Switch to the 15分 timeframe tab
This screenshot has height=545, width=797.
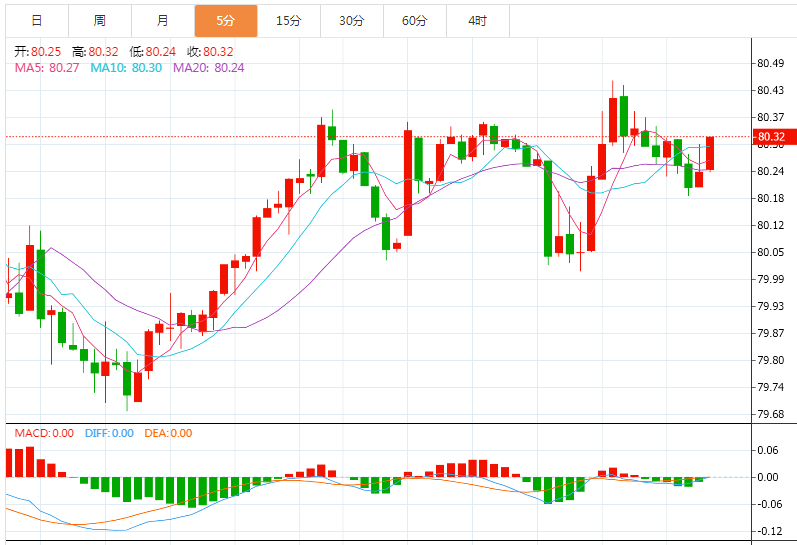(288, 20)
